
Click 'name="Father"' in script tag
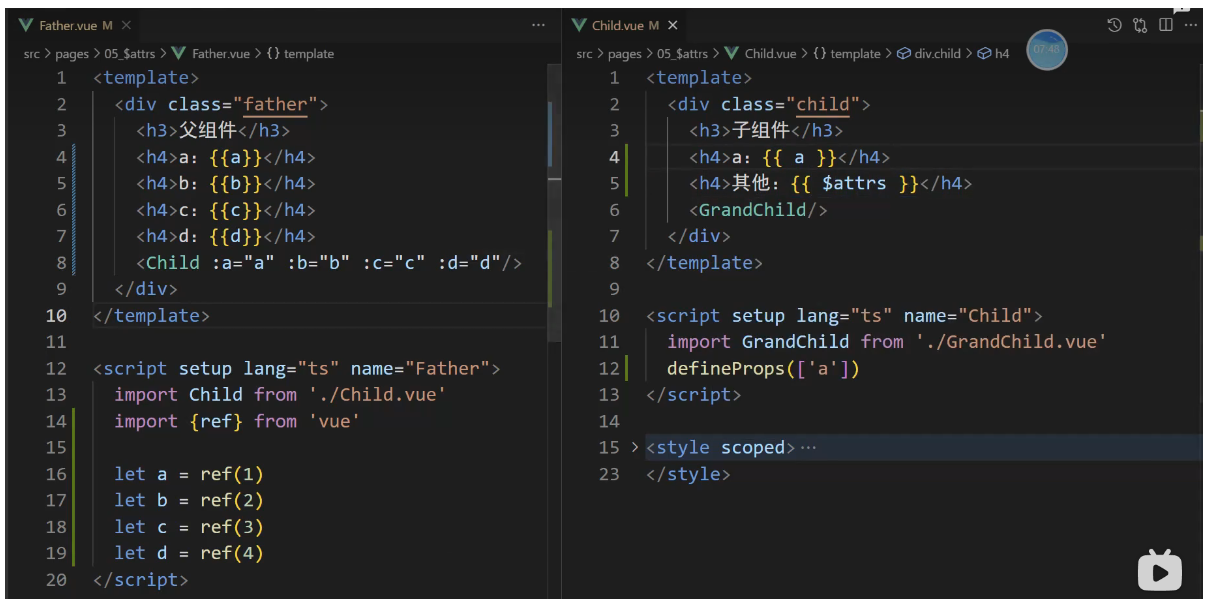(420, 369)
